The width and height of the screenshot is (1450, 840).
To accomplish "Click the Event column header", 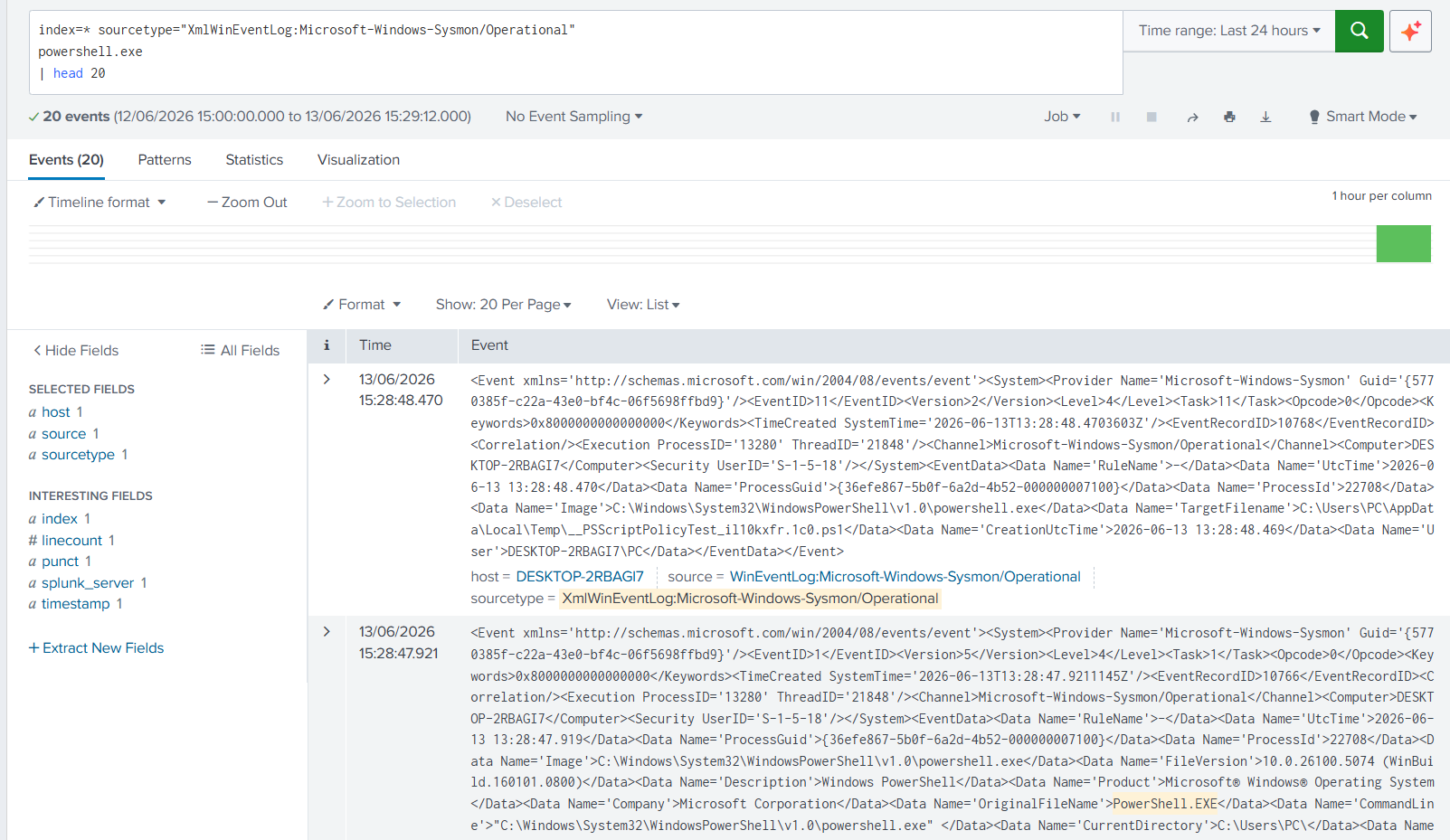I will click(x=489, y=345).
